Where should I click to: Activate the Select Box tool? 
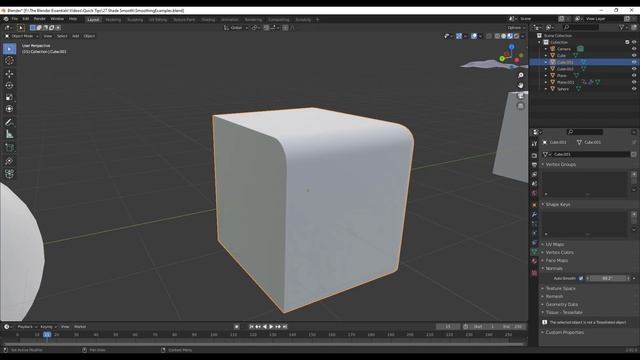pyautogui.click(x=9, y=49)
